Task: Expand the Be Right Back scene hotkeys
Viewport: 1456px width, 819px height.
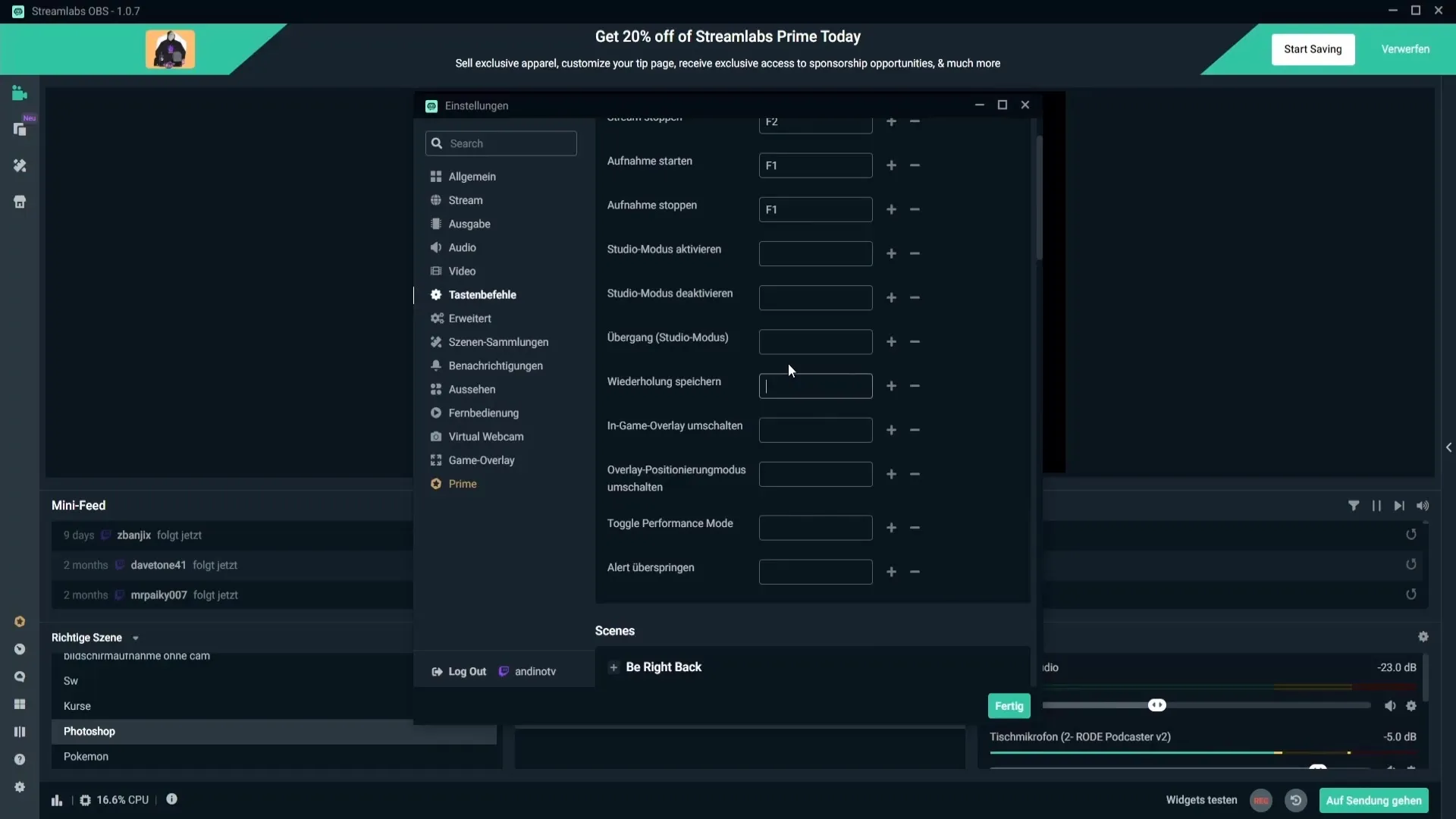Action: click(x=613, y=667)
